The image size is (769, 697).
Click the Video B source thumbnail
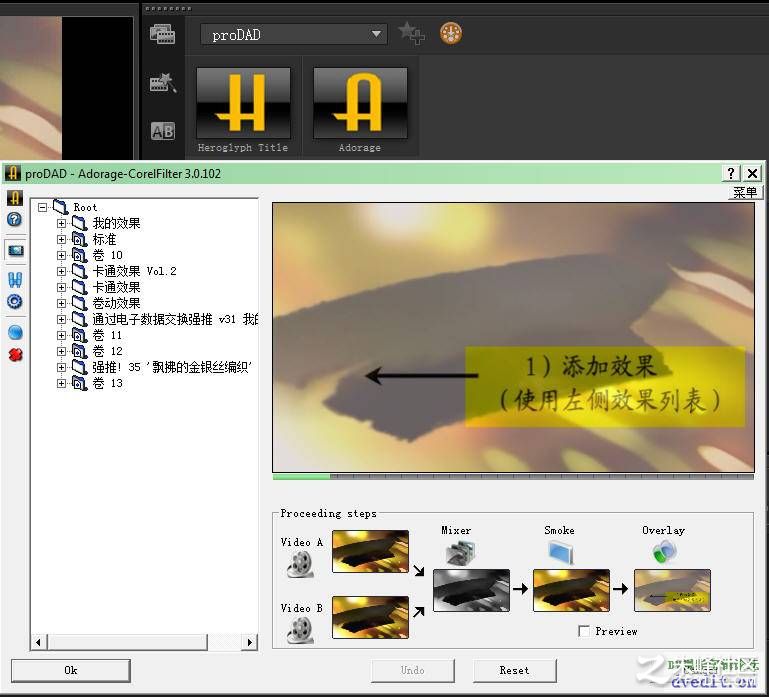coord(370,617)
